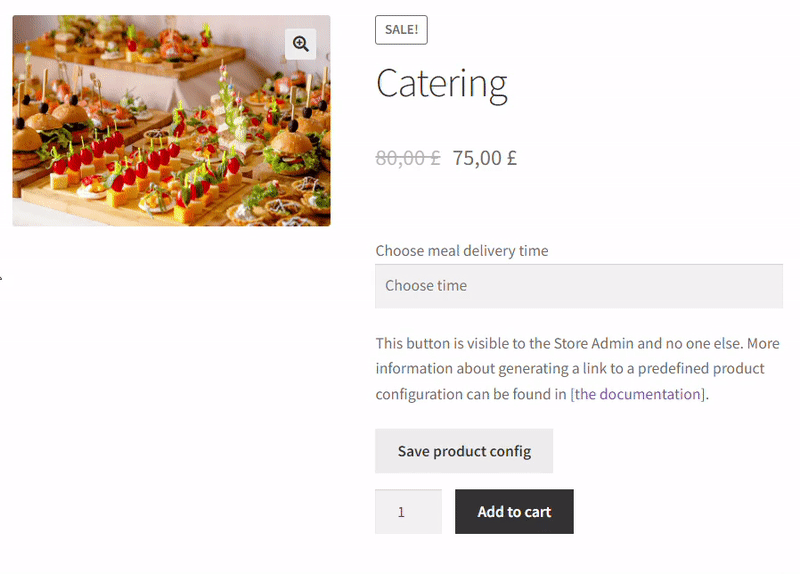The height and width of the screenshot is (574, 800).
Task: Click the magnifier zoom icon on product image
Action: tap(301, 44)
